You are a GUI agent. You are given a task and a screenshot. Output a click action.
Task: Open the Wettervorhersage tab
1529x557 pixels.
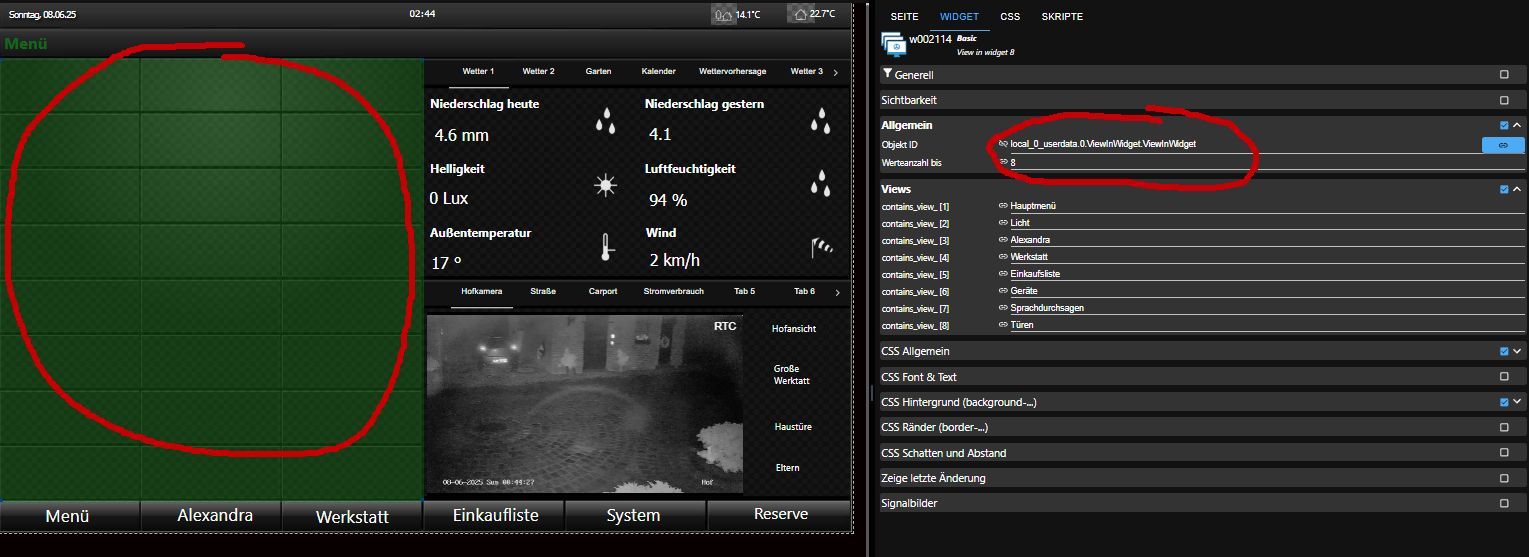coord(732,72)
